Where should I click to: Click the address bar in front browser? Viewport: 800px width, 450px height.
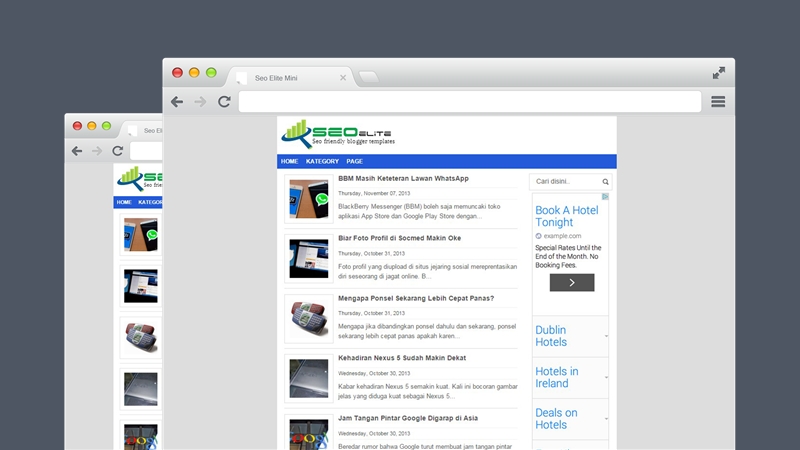pos(470,102)
